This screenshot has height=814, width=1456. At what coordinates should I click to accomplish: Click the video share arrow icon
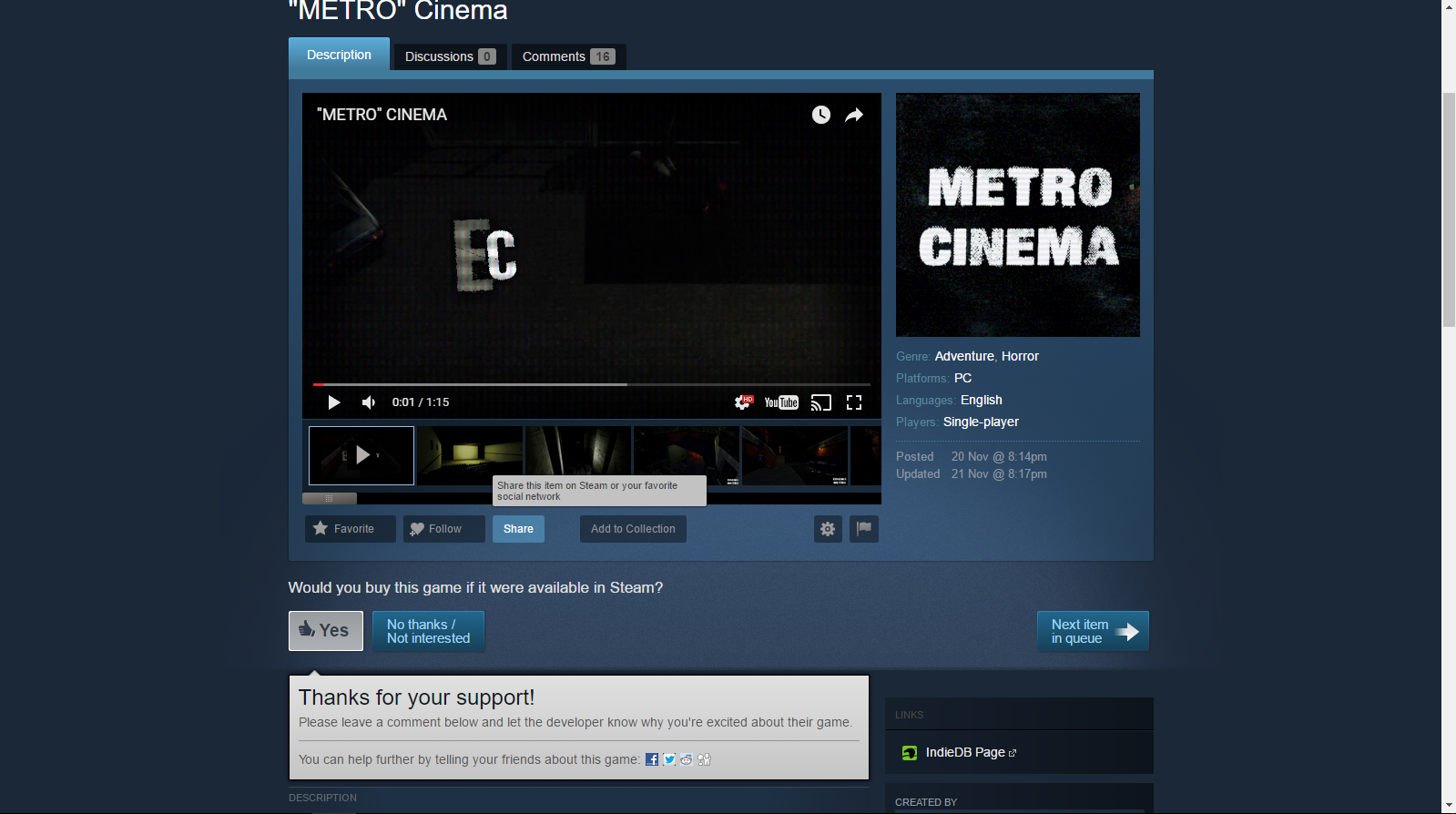pyautogui.click(x=854, y=115)
